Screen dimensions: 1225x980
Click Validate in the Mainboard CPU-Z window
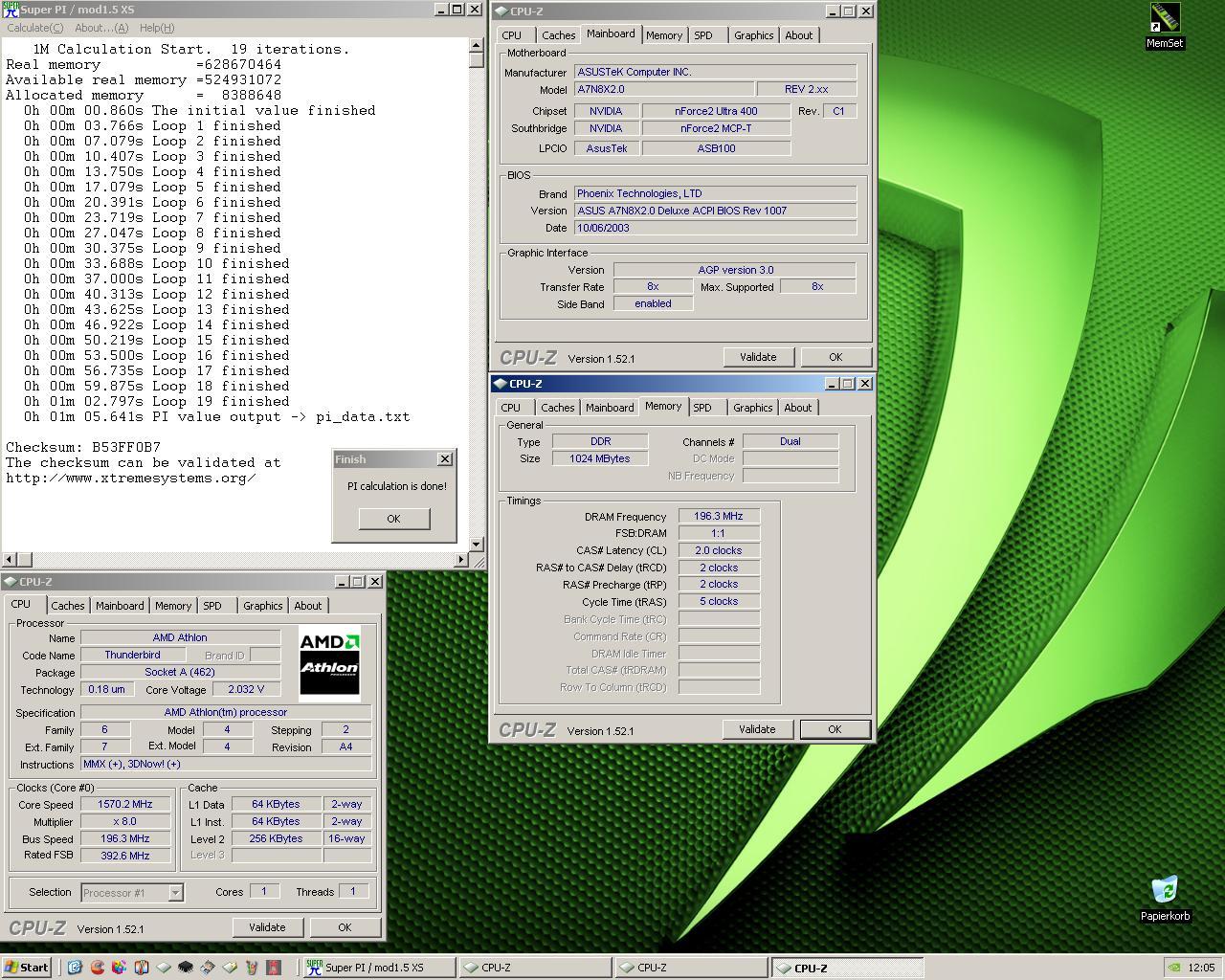point(758,357)
